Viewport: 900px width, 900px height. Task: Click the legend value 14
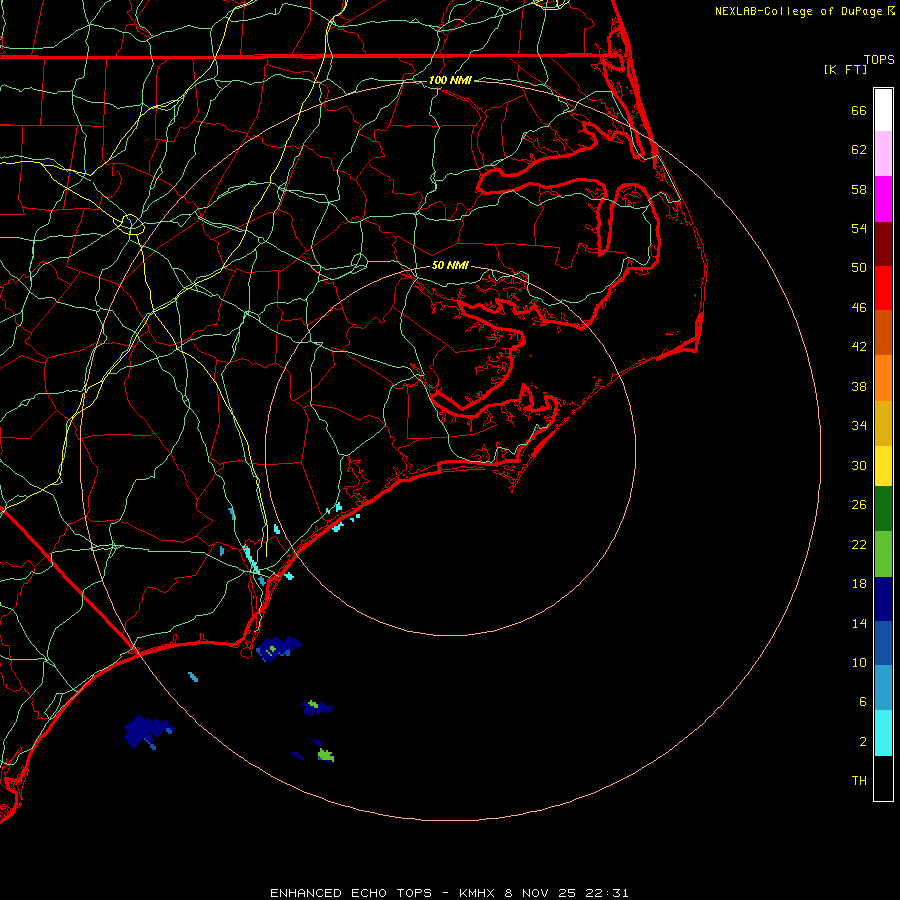[859, 623]
